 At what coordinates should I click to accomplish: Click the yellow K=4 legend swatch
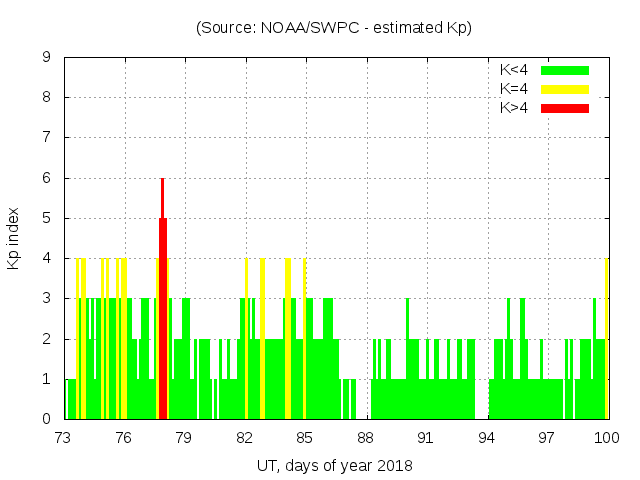click(565, 89)
